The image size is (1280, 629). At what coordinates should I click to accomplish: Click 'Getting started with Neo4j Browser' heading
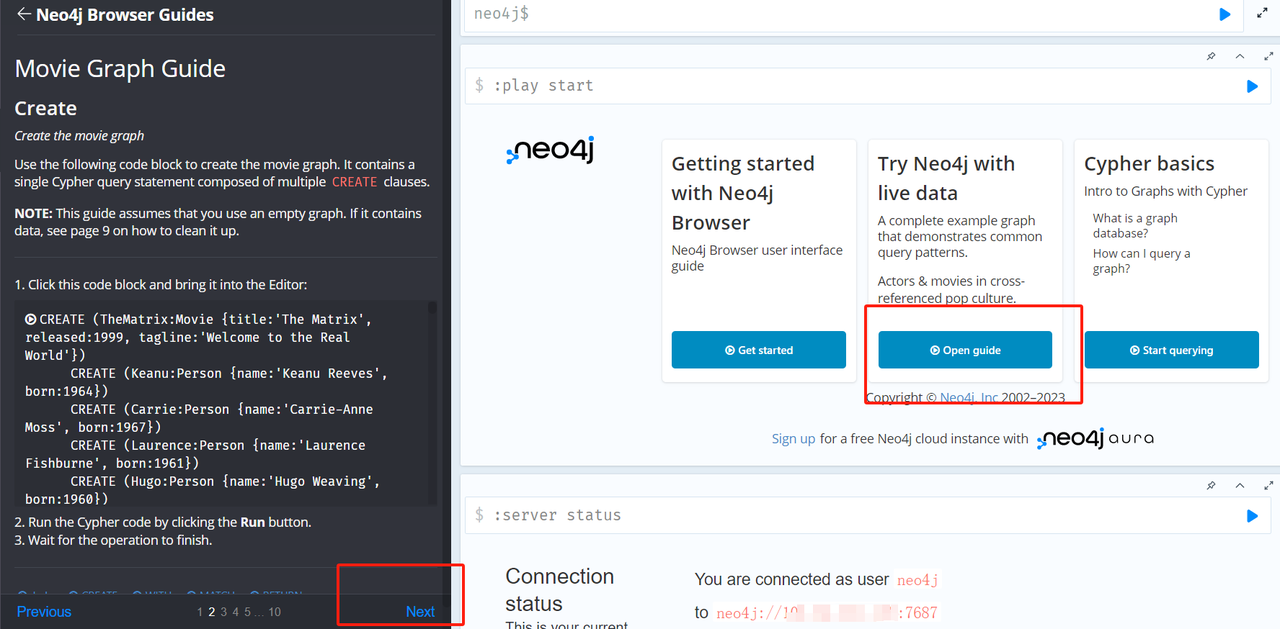point(742,193)
